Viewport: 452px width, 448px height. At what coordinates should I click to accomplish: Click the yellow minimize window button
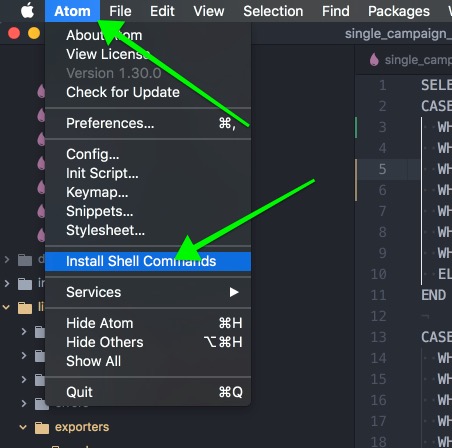(34, 33)
